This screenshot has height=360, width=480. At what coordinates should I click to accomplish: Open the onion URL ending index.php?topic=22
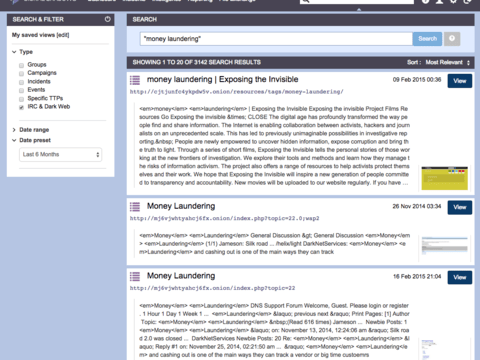[212, 288]
